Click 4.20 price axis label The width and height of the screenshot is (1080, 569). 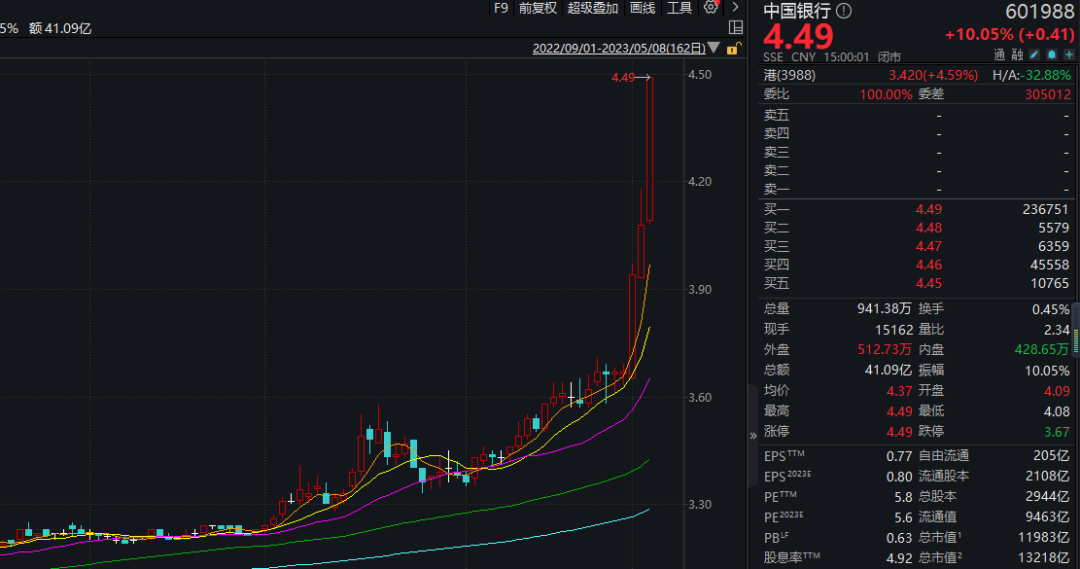(700, 182)
